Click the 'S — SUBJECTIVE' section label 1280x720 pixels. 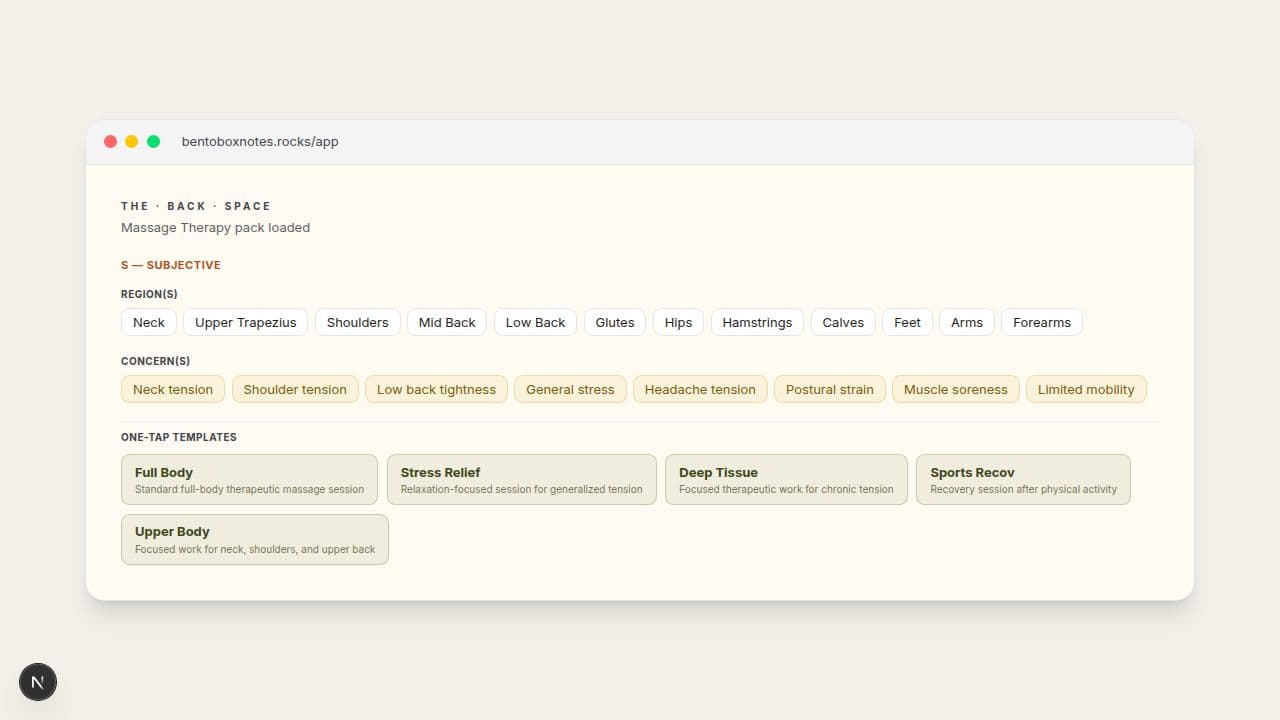171,265
